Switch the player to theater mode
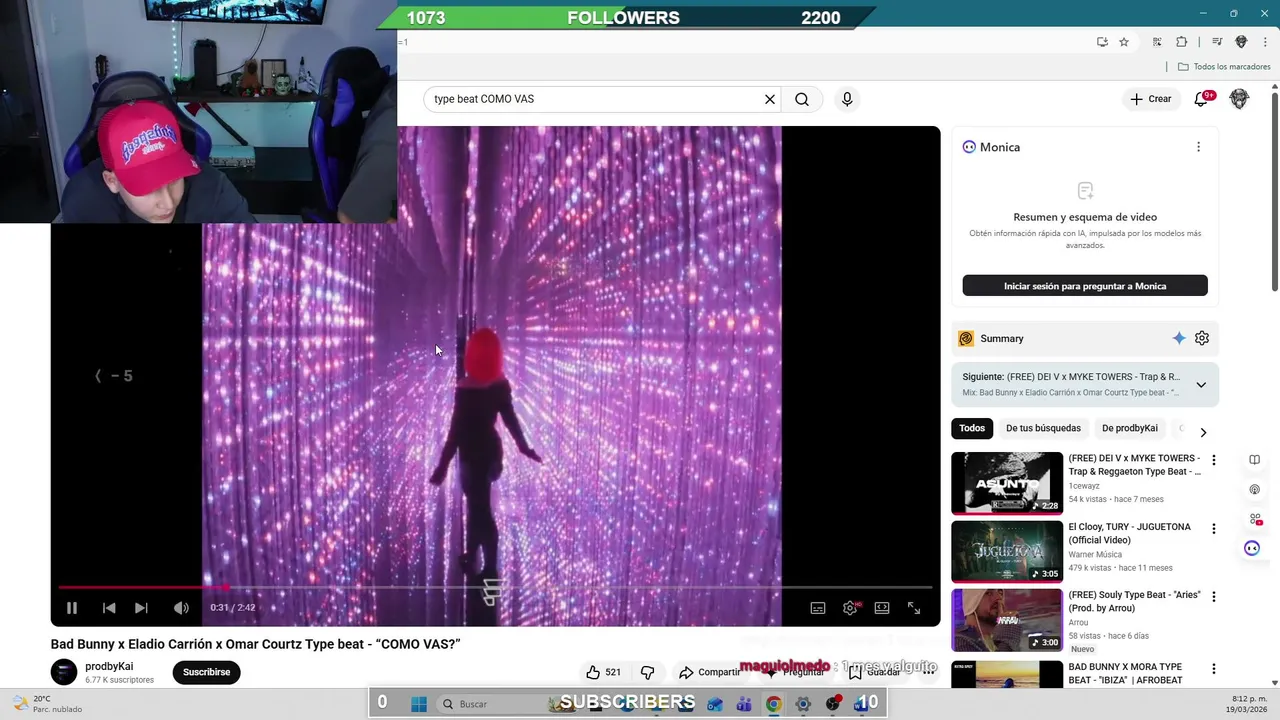Screen dimensions: 1280x720 pyautogui.click(x=882, y=608)
